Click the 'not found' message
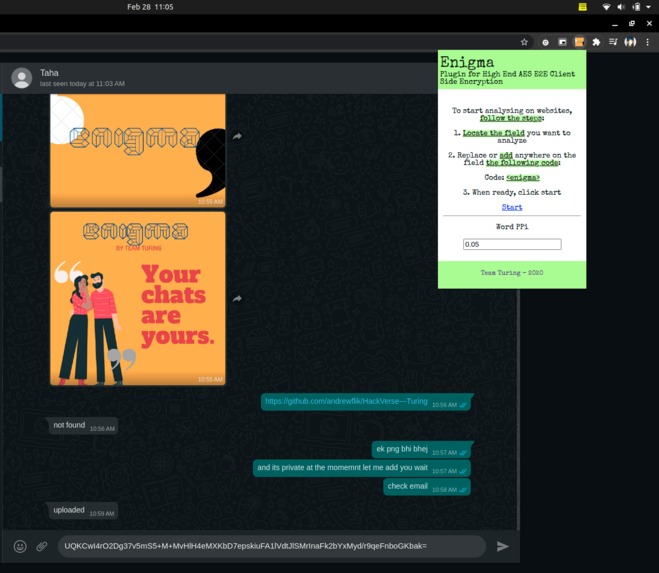Screen dimensions: 659x573 tap(82, 425)
